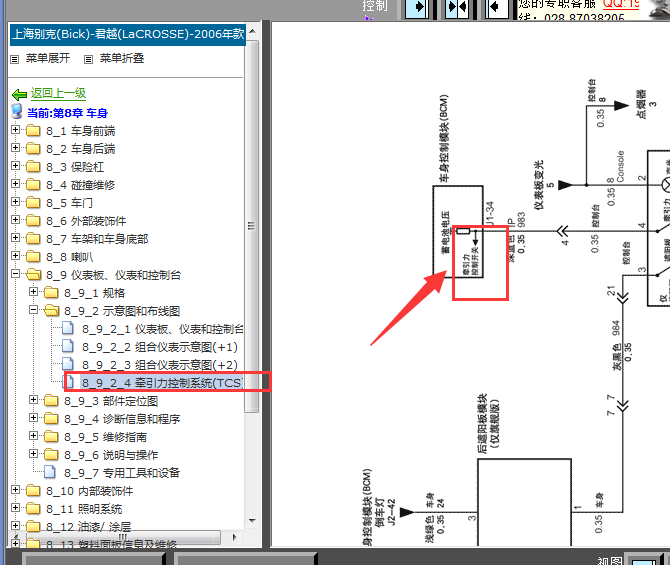Click the tree panel scroll-down arrow

pyautogui.click(x=252, y=520)
